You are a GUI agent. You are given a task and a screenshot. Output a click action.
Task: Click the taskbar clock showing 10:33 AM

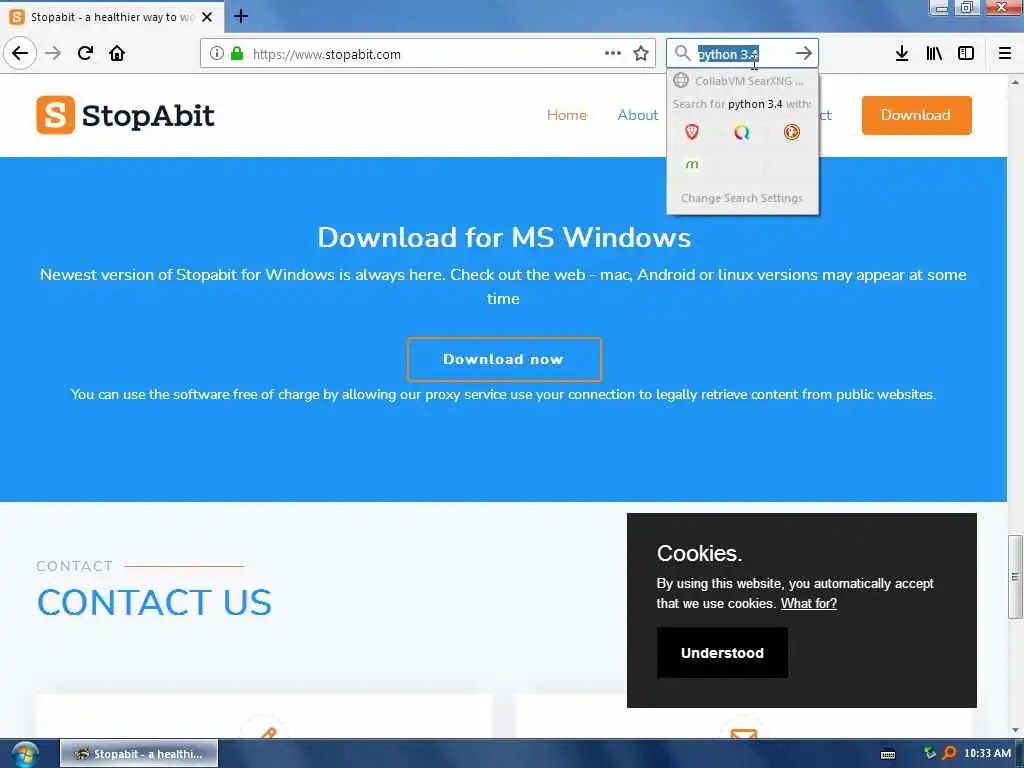click(987, 753)
